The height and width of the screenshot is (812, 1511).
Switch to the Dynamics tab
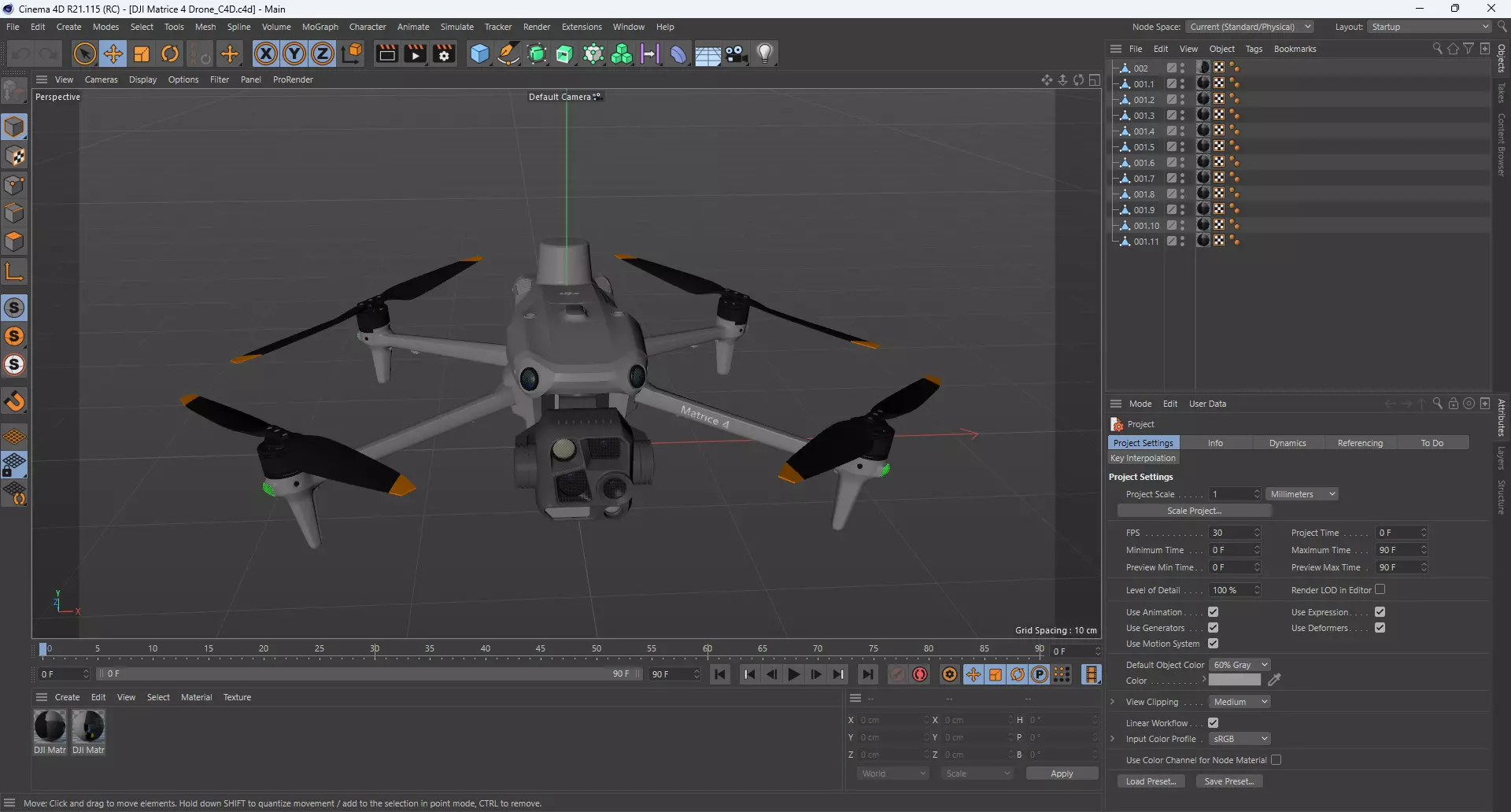(1287, 443)
